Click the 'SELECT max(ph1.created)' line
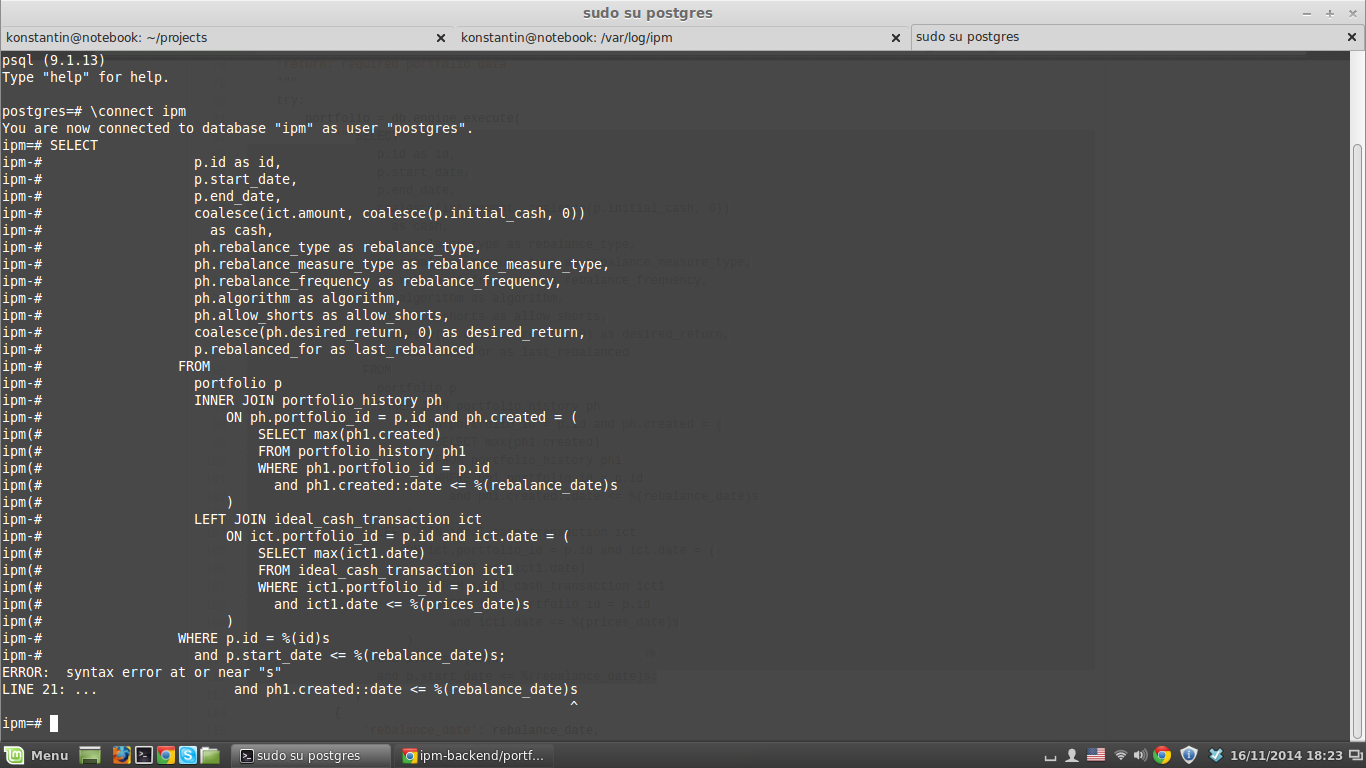This screenshot has height=768, width=1366. (x=350, y=434)
